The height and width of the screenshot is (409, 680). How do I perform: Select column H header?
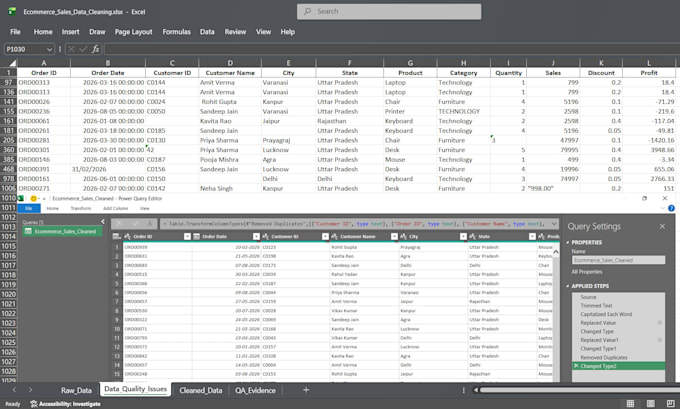[x=464, y=63]
